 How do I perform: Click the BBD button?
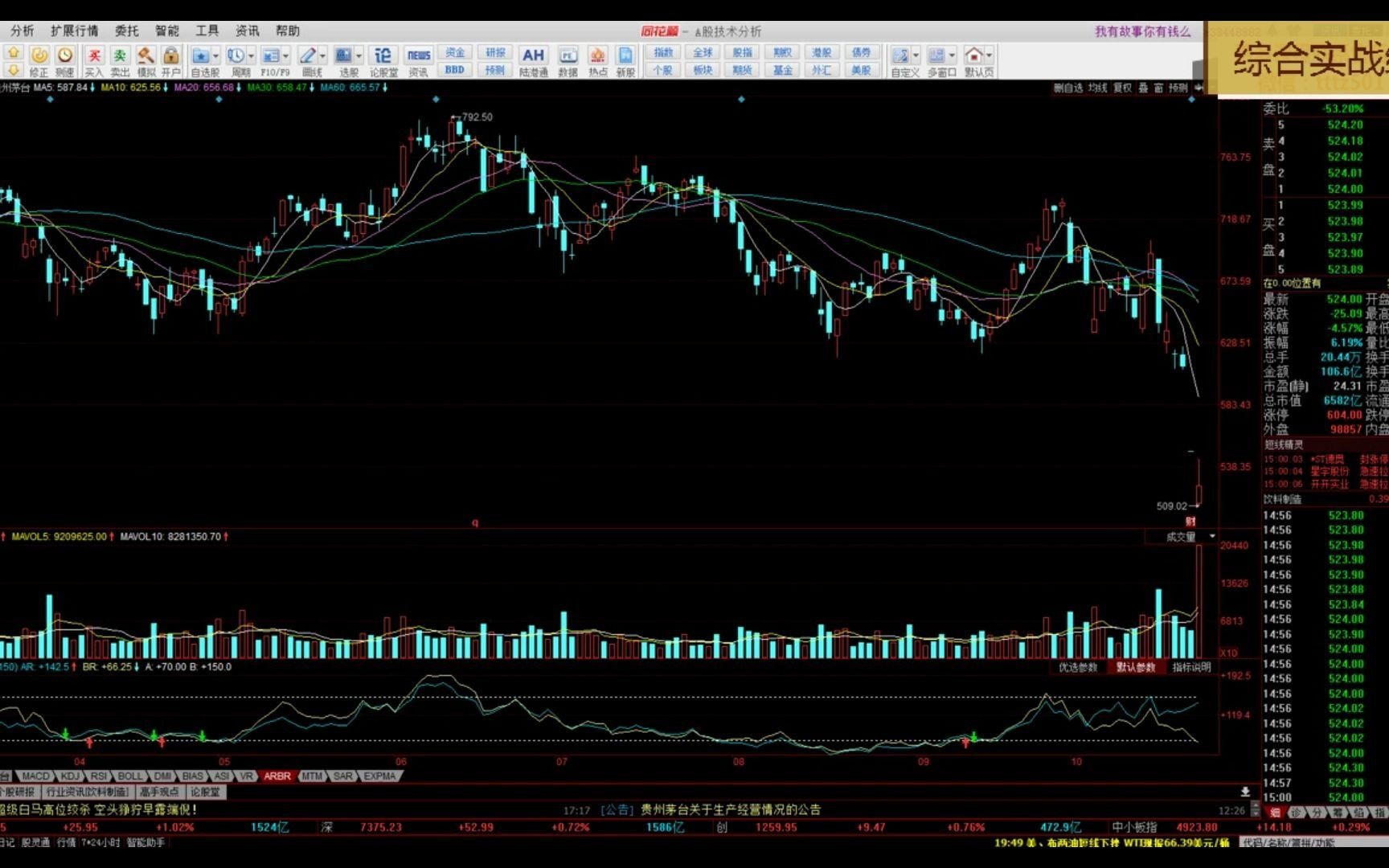tap(455, 70)
